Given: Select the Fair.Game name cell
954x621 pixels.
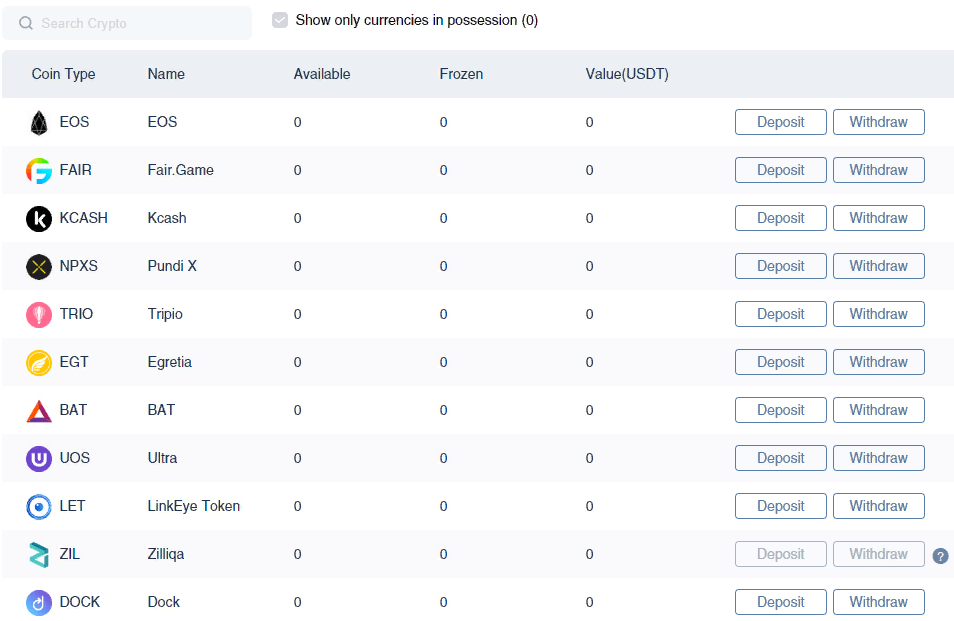Looking at the screenshot, I should tap(181, 170).
